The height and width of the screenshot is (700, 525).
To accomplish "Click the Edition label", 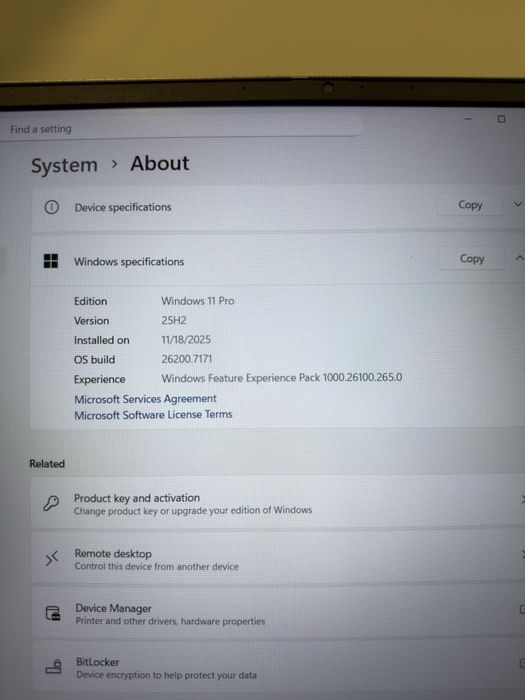I will (91, 301).
